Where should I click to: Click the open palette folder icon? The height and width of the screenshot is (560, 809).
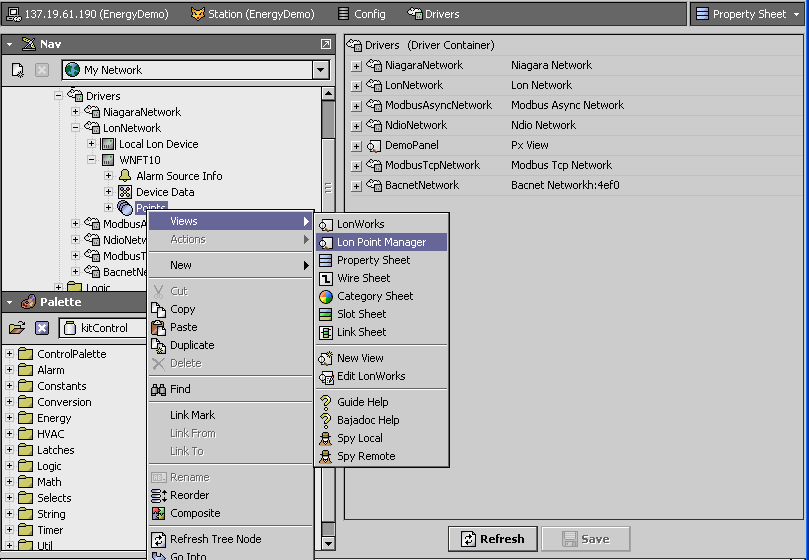point(17,328)
